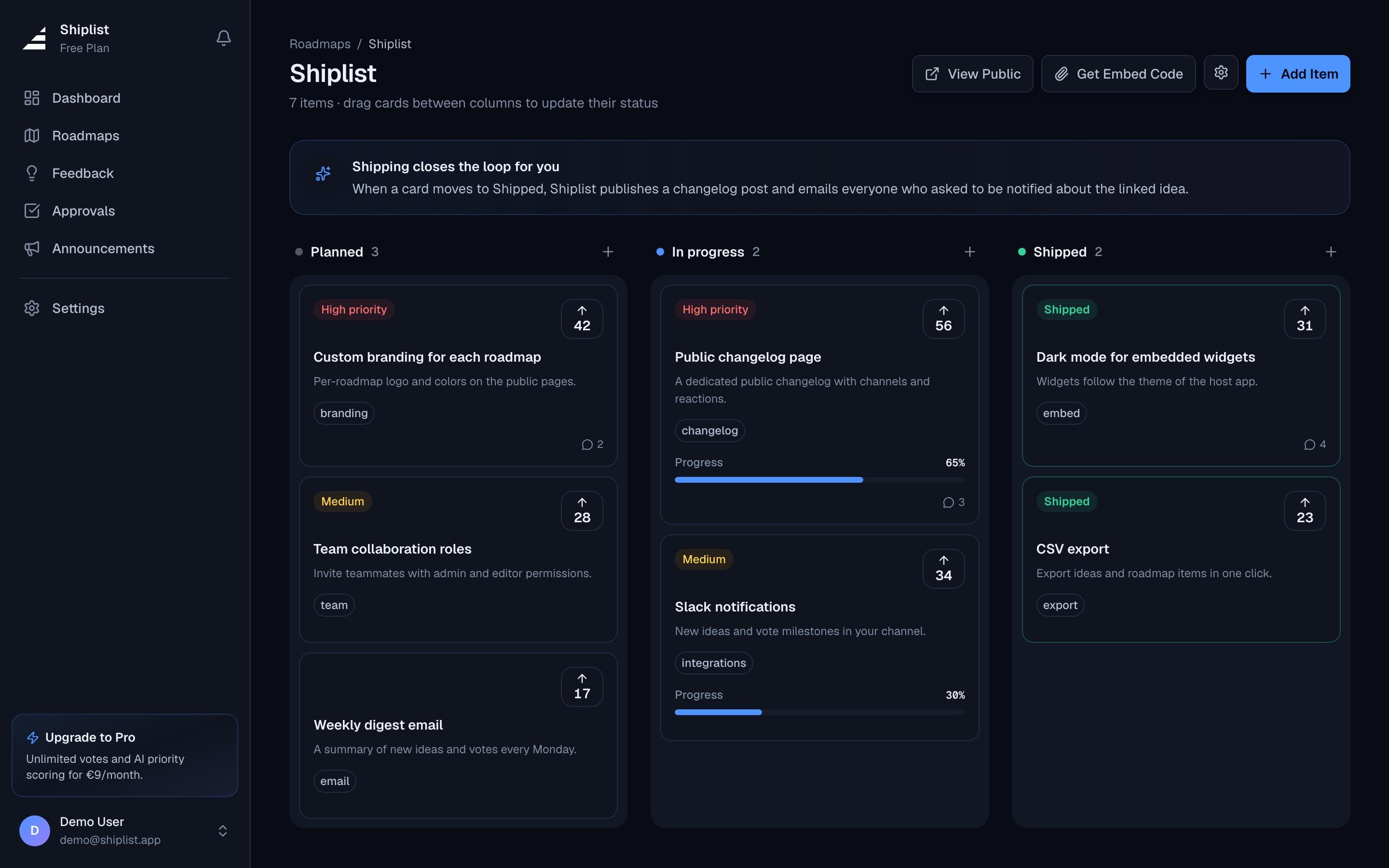Click the integrations tag
The image size is (1389, 868).
pyautogui.click(x=713, y=663)
